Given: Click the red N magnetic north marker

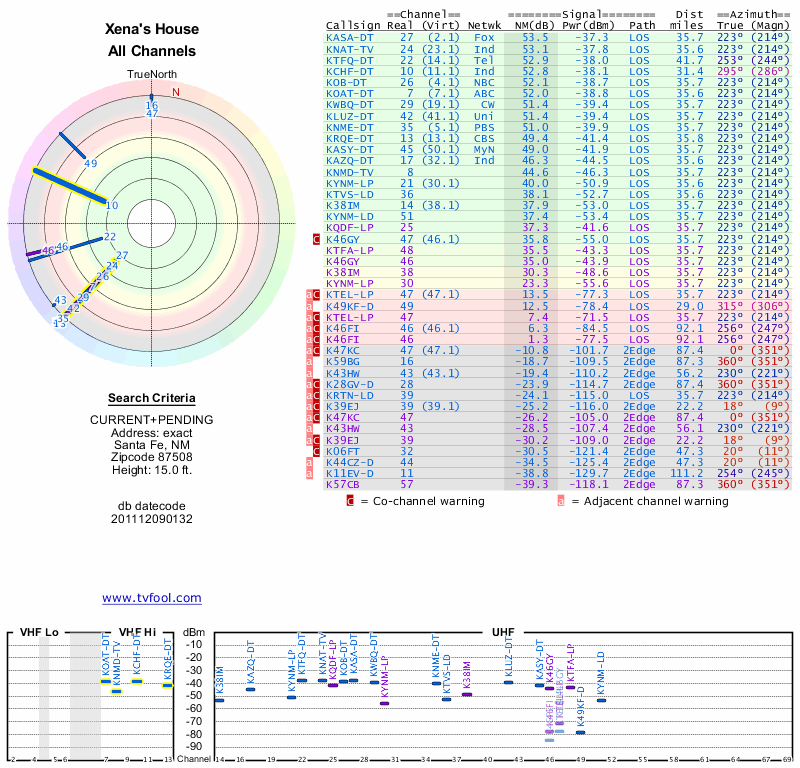Looking at the screenshot, I should (176, 92).
